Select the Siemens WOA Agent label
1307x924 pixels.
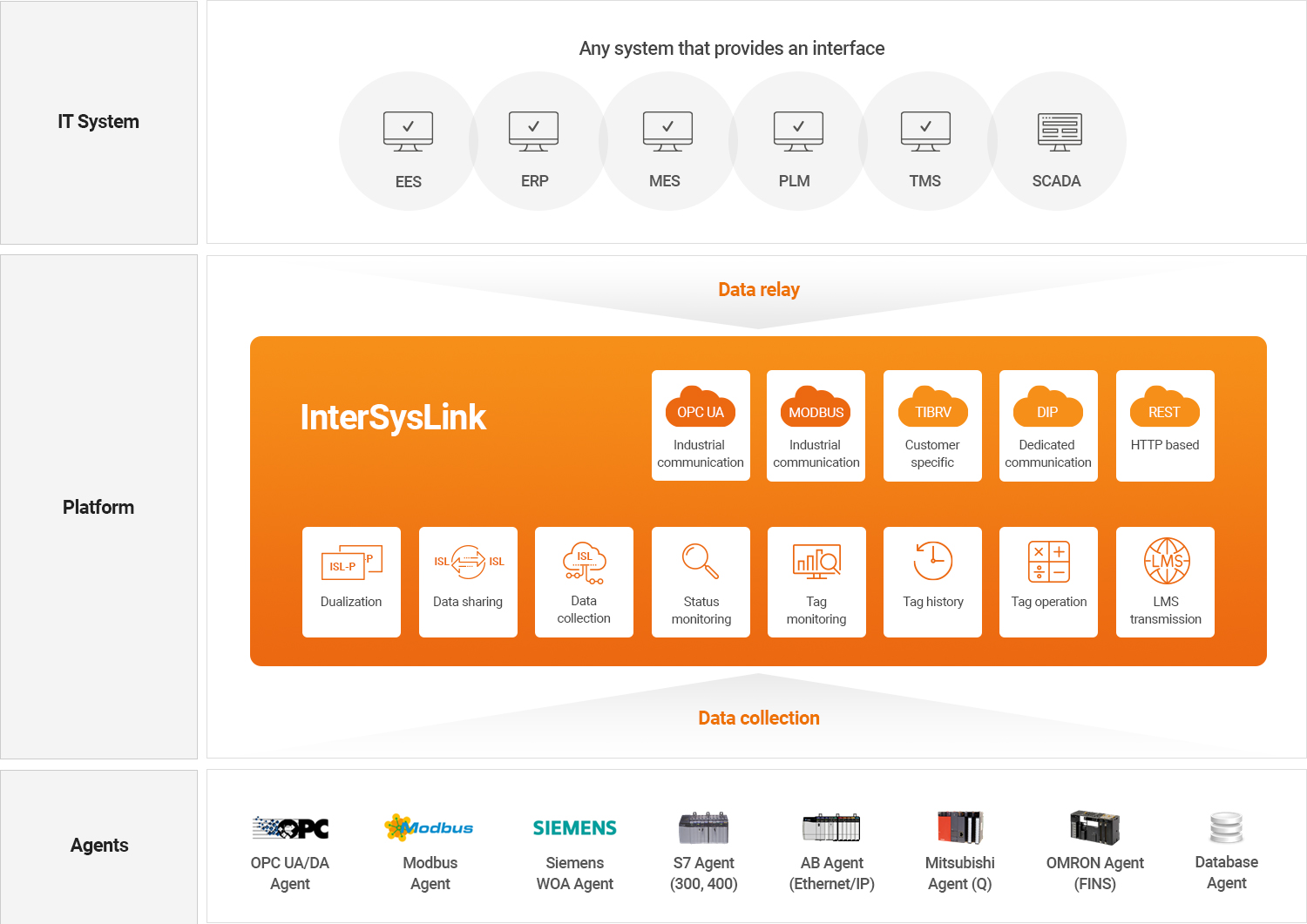coord(574,873)
